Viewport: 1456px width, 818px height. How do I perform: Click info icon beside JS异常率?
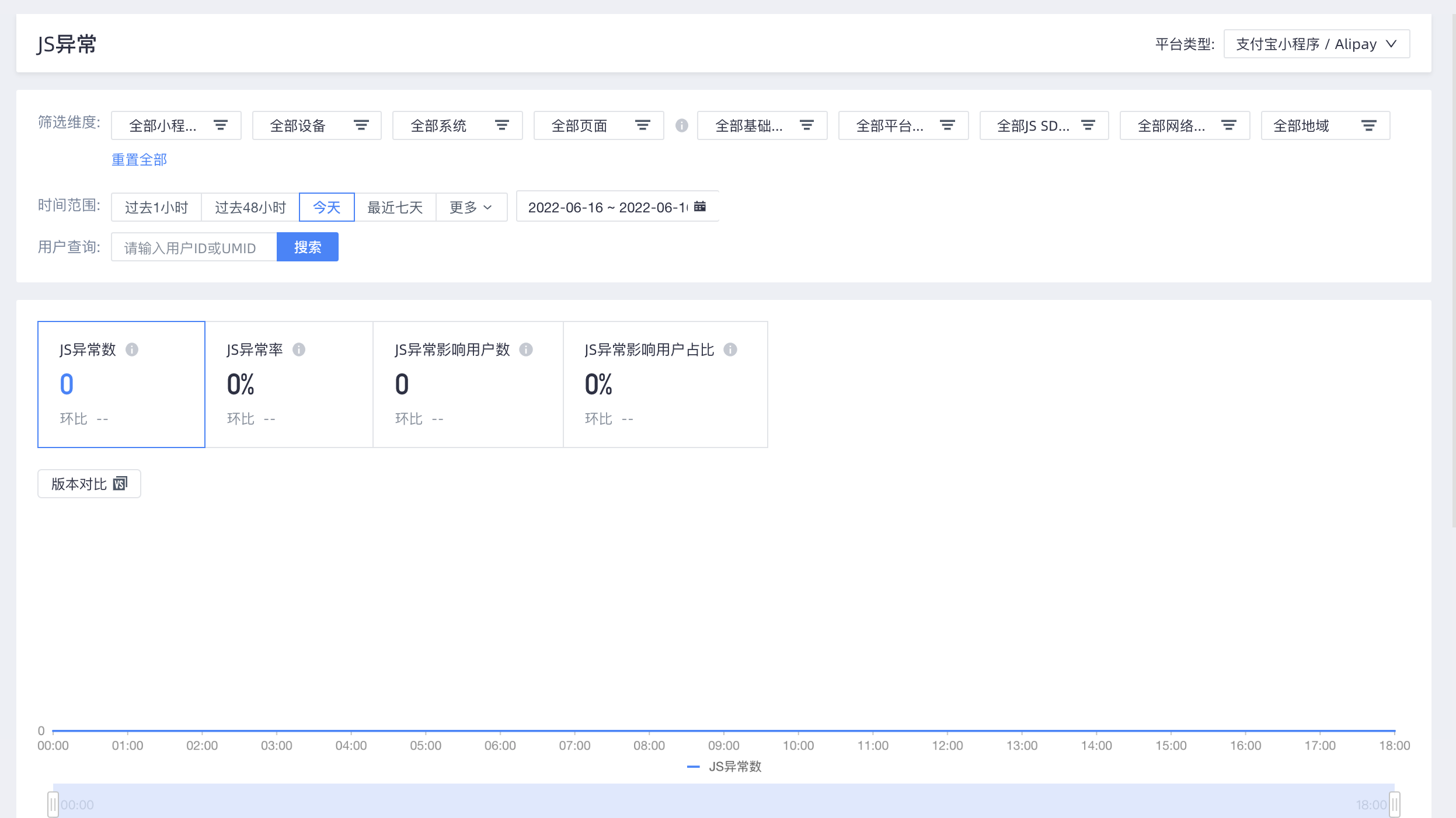click(299, 349)
